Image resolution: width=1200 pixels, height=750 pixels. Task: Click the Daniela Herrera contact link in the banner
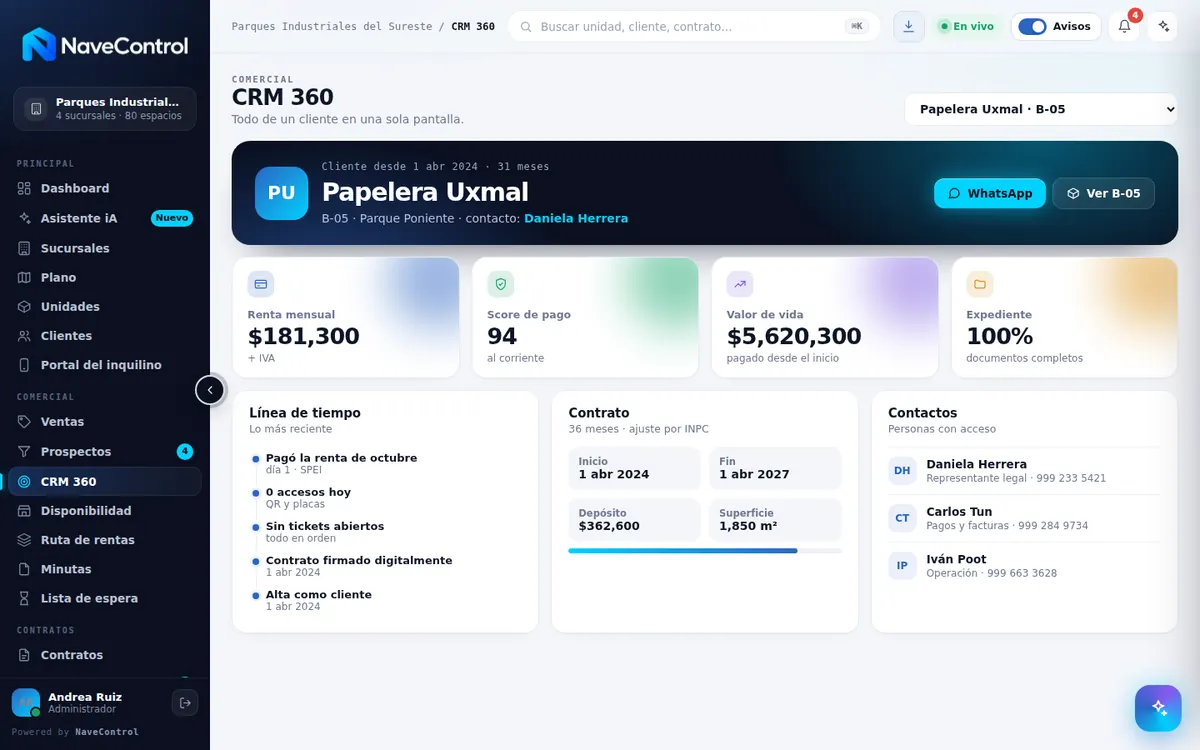(576, 218)
